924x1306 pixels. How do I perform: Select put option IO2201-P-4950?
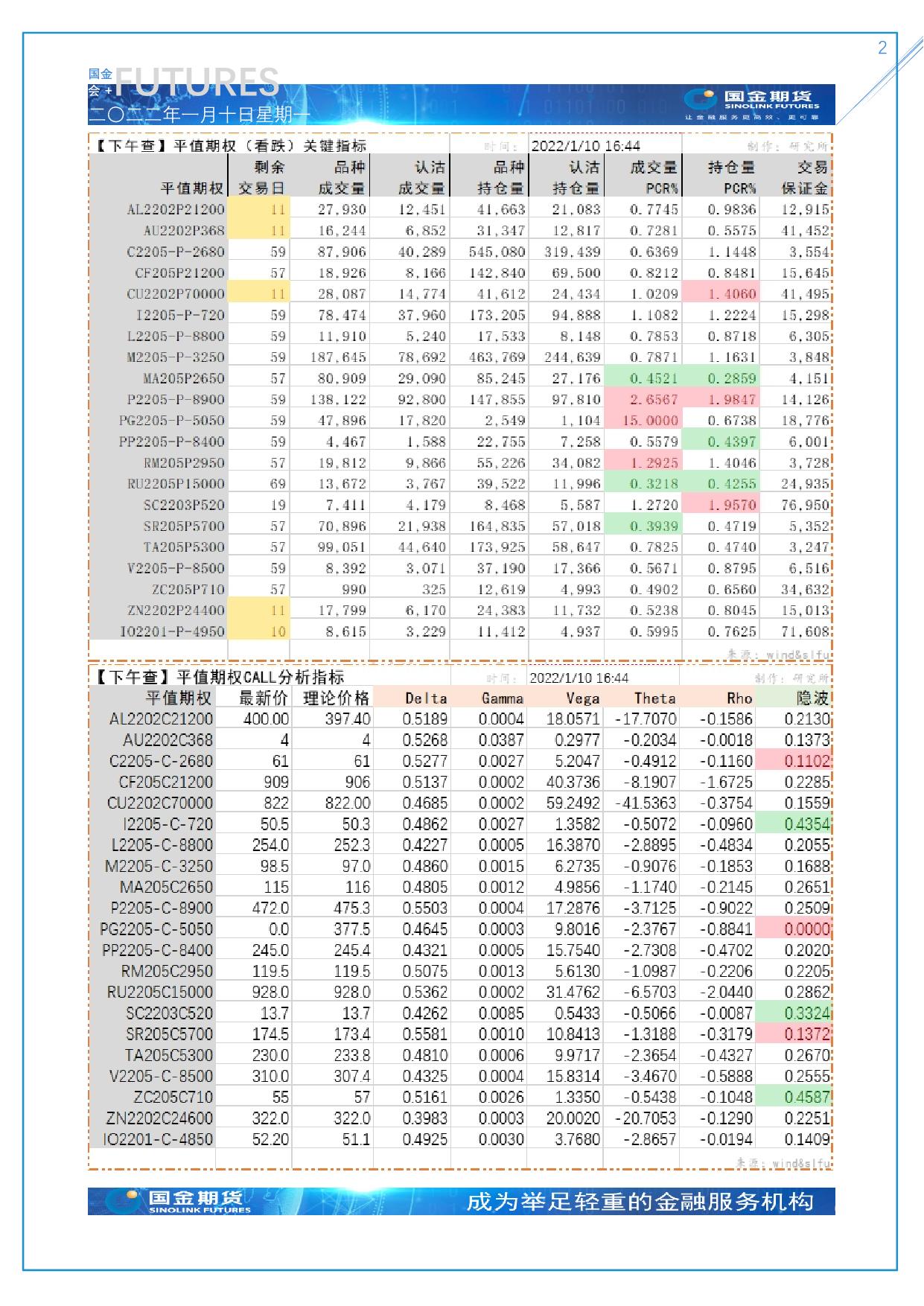[x=172, y=631]
